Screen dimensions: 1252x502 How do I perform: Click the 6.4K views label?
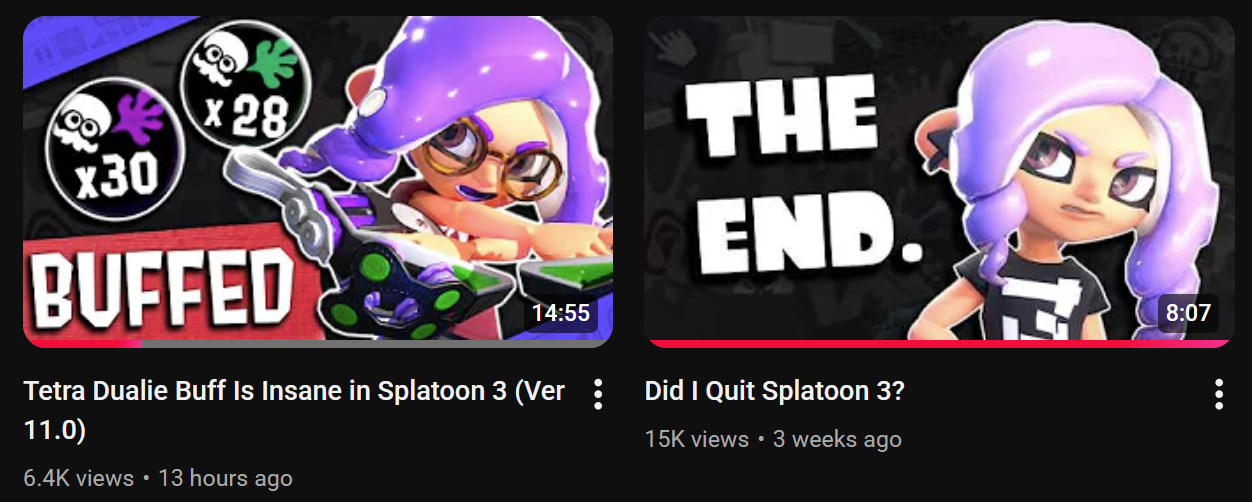[x=79, y=478]
